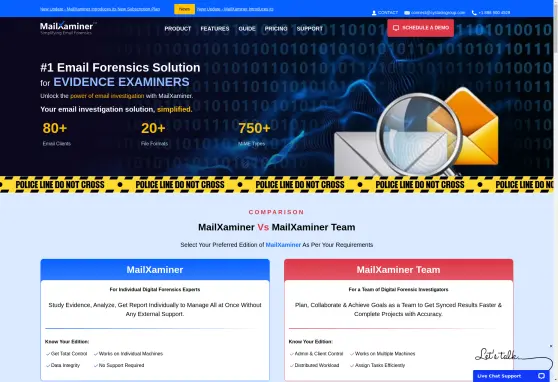Select the MailXaminer Team edition header
The height and width of the screenshot is (382, 558).
pyautogui.click(x=399, y=270)
